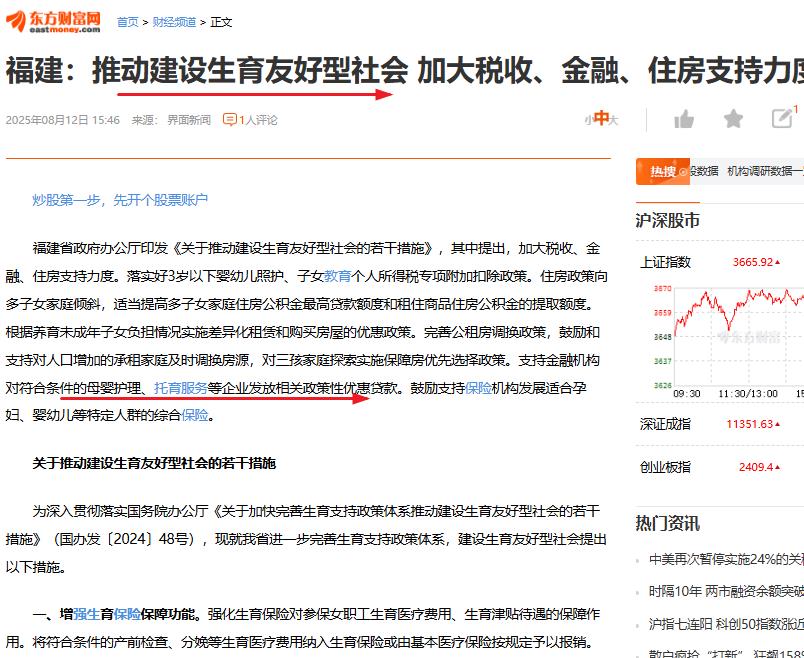Screen dimensions: 804x658
Task: Set font size to 大
Action: tap(613, 121)
